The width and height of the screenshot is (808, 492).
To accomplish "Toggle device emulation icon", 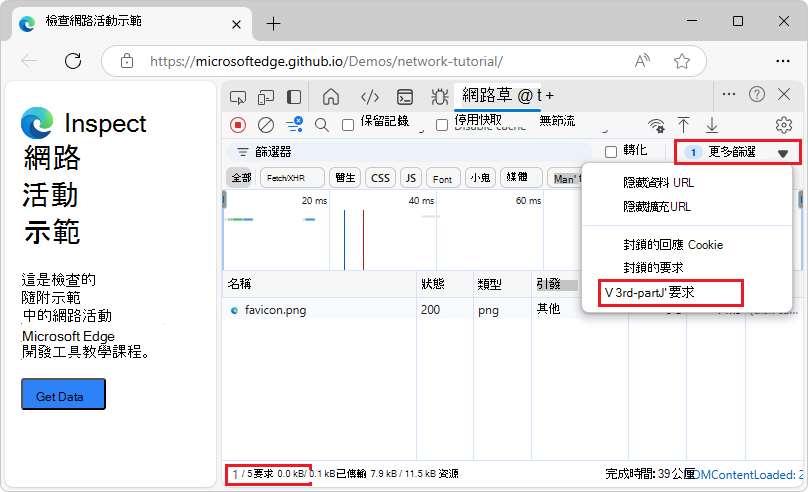I will coord(266,96).
